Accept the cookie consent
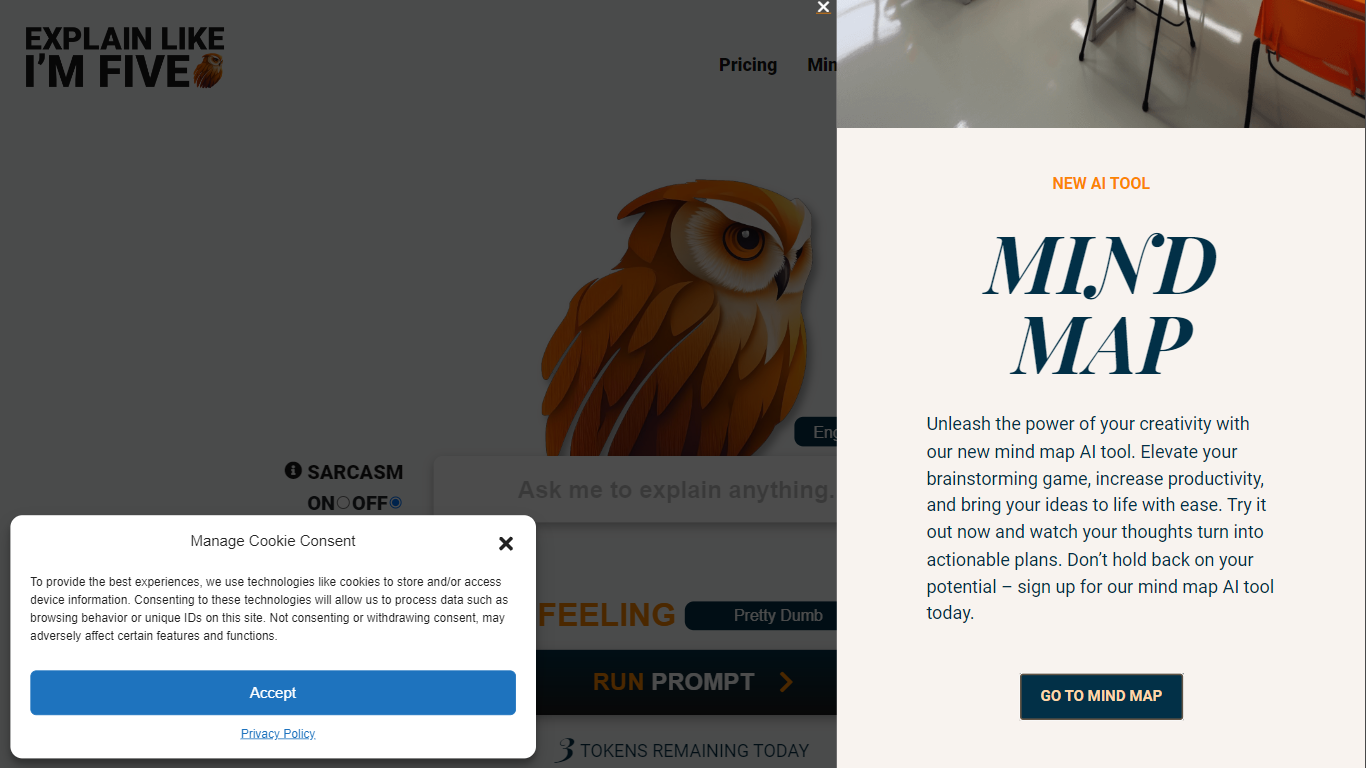1366x768 pixels. 273,693
